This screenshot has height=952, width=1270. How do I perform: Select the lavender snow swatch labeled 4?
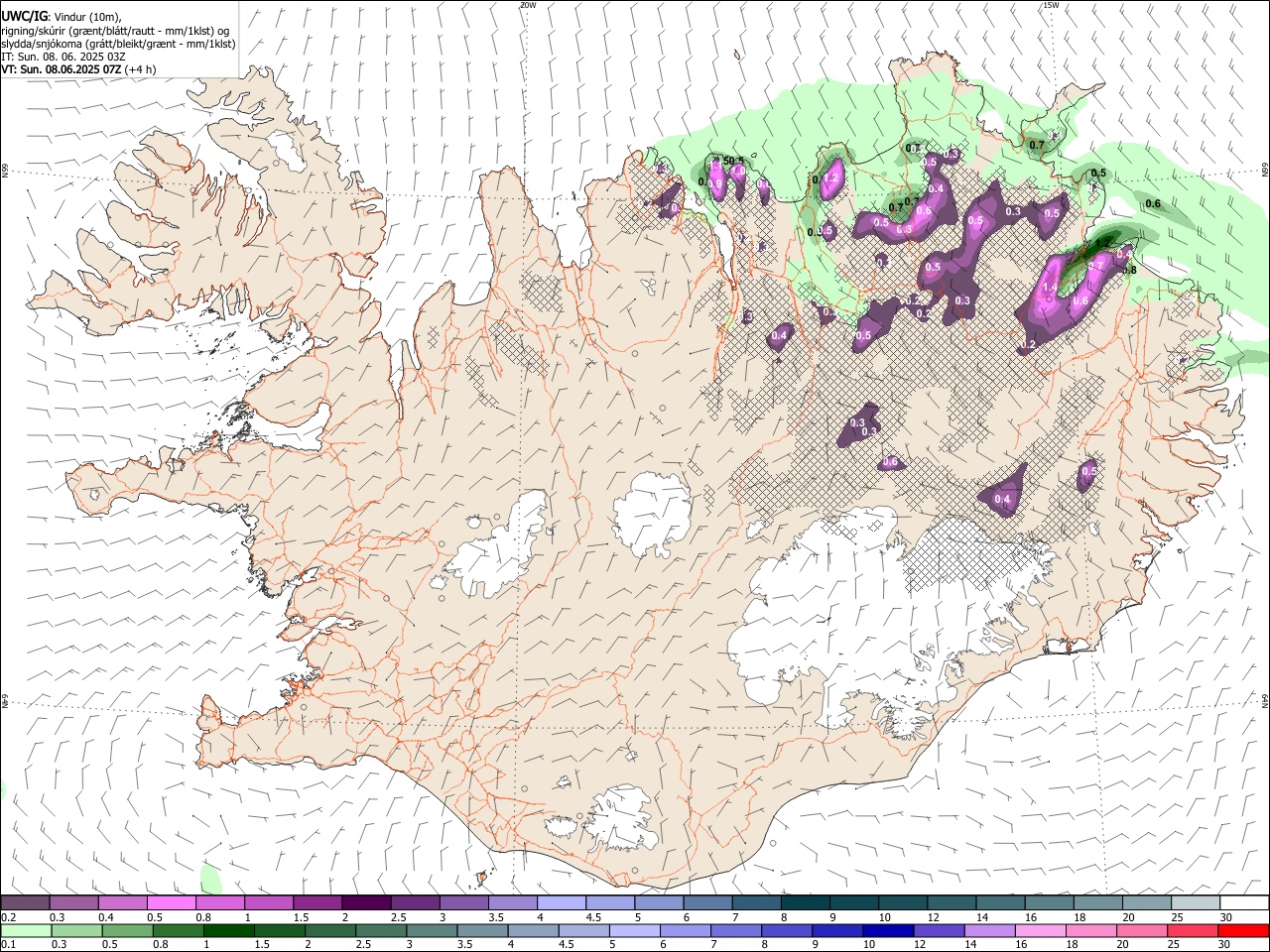[561, 902]
